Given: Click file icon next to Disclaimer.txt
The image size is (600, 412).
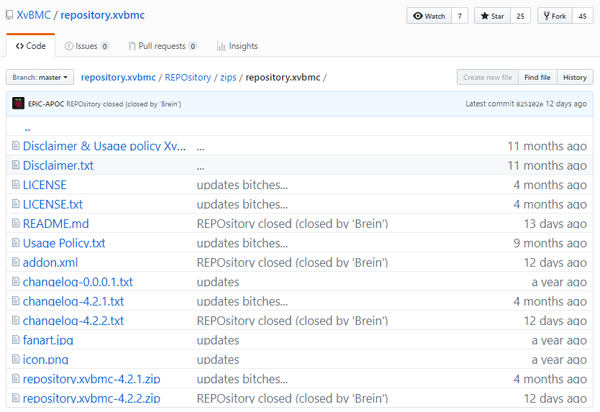Looking at the screenshot, I should tap(16, 165).
